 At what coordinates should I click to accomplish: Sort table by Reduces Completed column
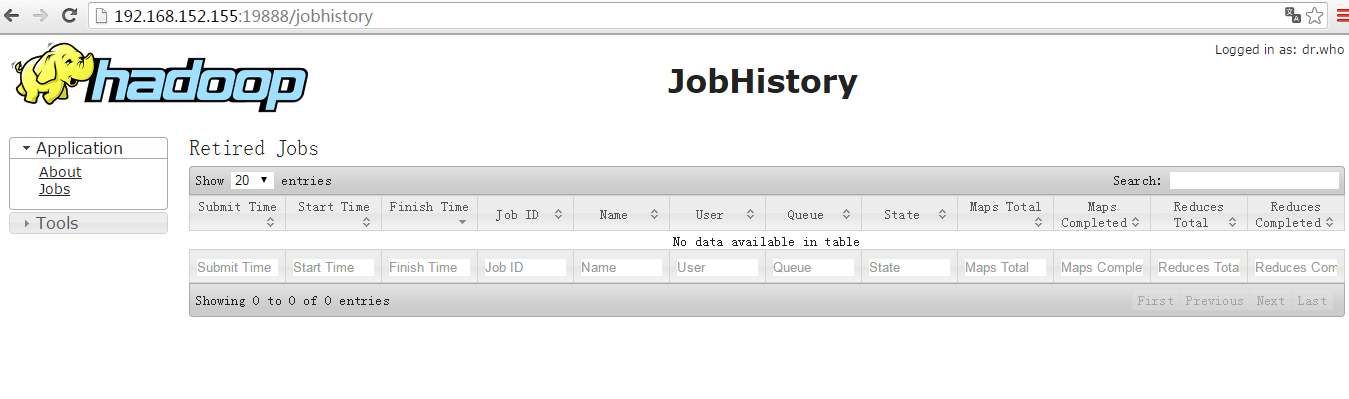1296,213
